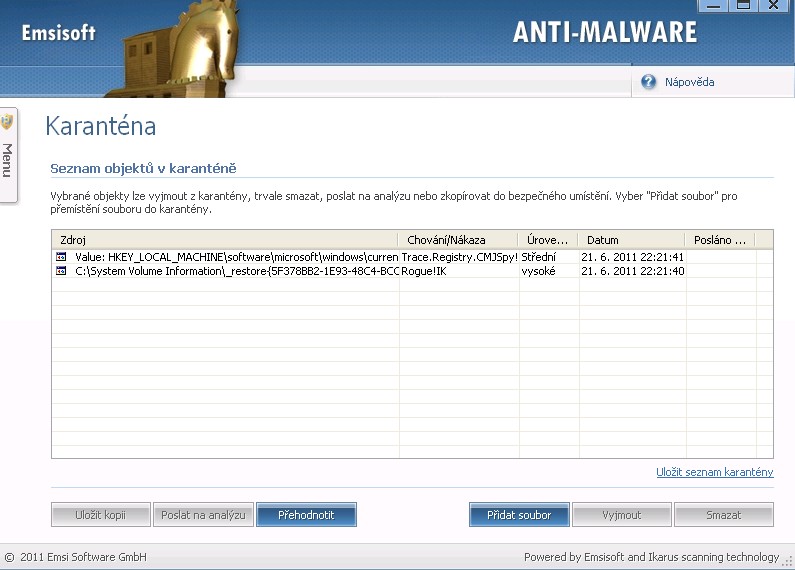Image resolution: width=795 pixels, height=570 pixels.
Task: Click the Trace.Registry.CMJSpy! infection cell
Action: coord(459,257)
